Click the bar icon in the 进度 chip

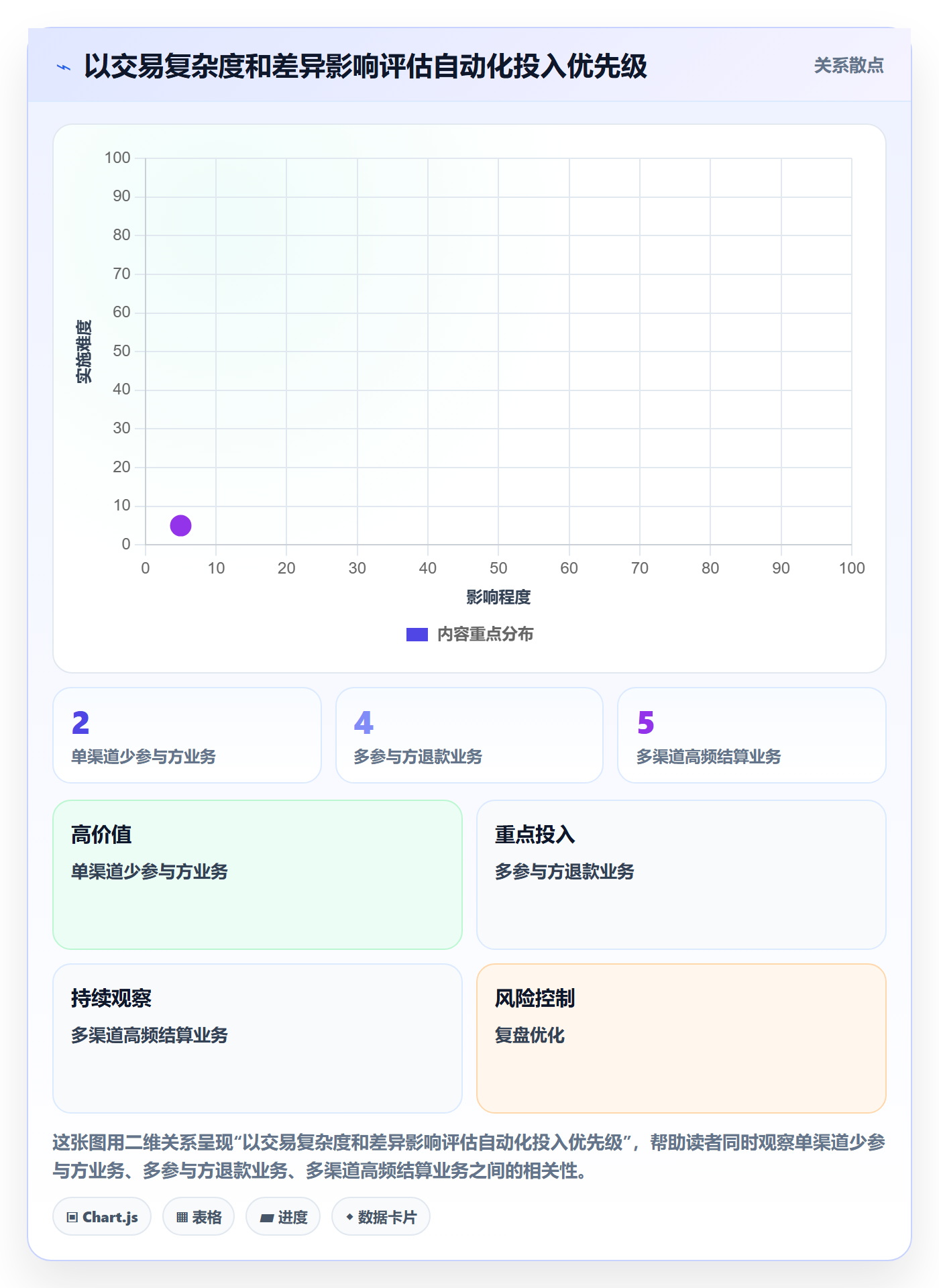(x=267, y=1218)
